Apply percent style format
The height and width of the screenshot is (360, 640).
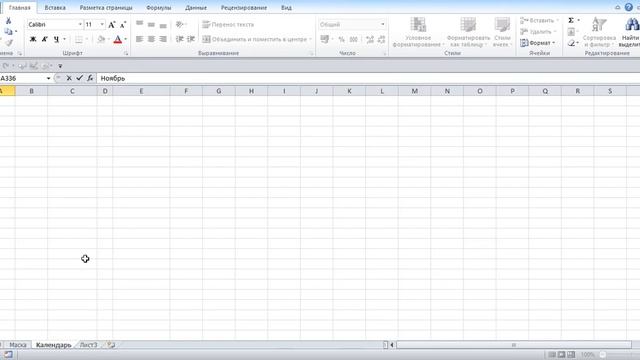point(342,39)
